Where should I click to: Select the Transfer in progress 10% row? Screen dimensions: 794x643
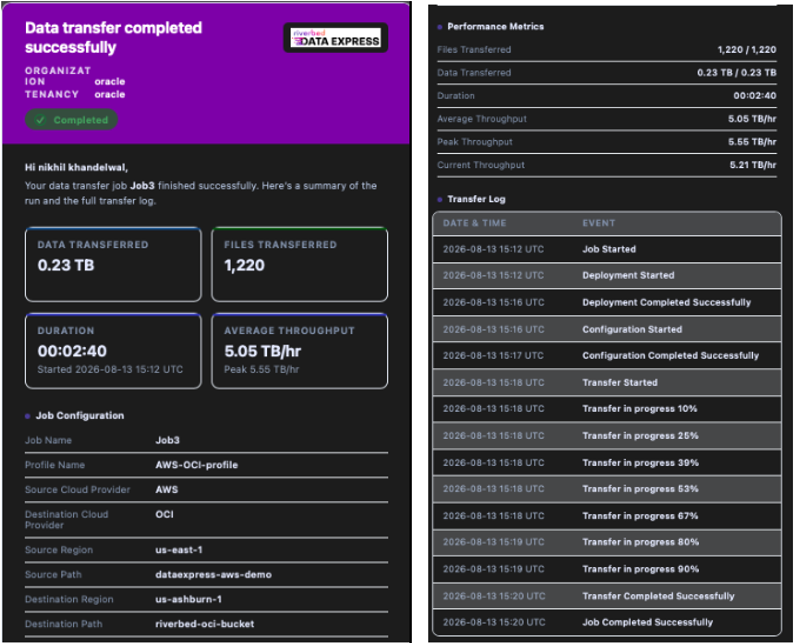click(607, 409)
